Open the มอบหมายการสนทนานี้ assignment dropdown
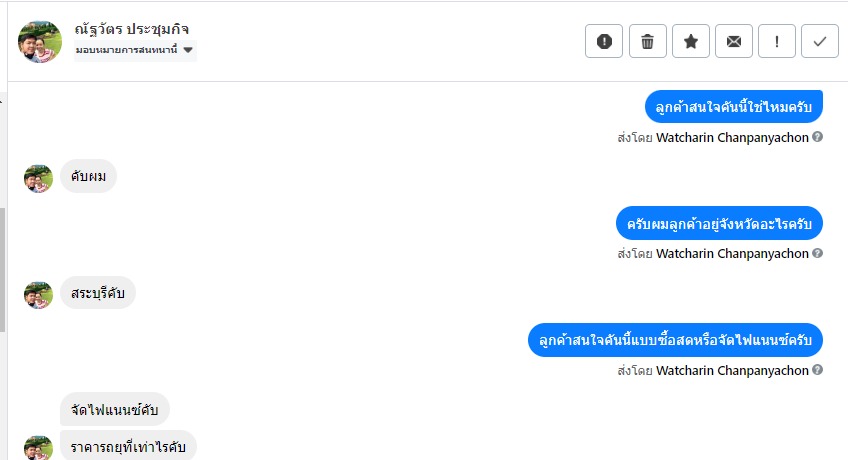The image size is (848, 460). pos(135,50)
